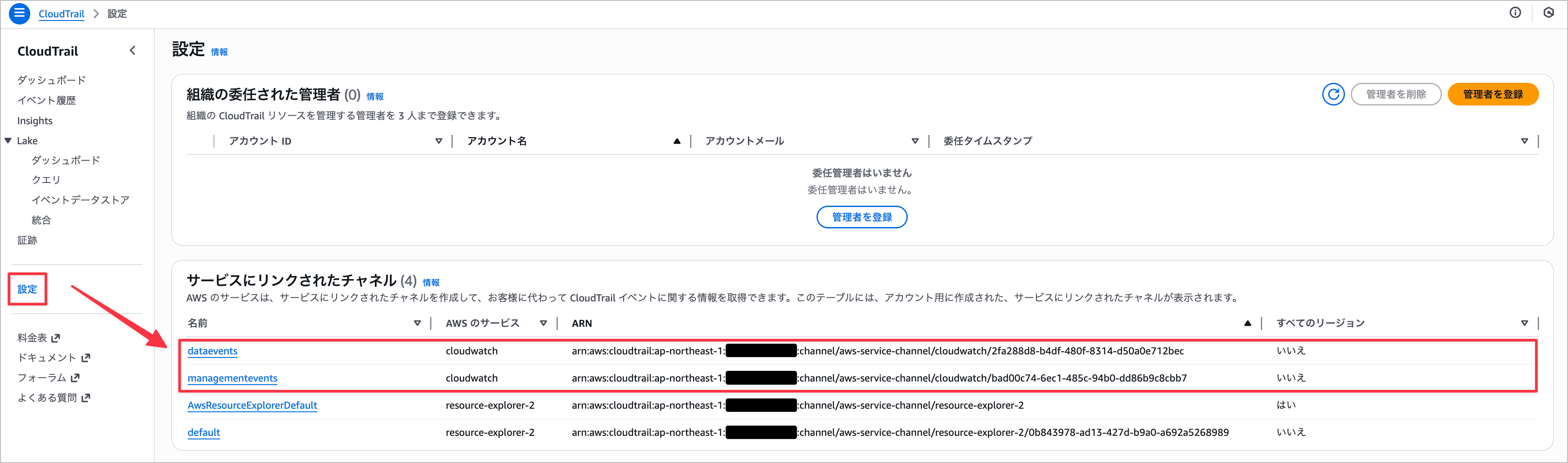Open external link icon next to よくある質問

[x=86, y=398]
